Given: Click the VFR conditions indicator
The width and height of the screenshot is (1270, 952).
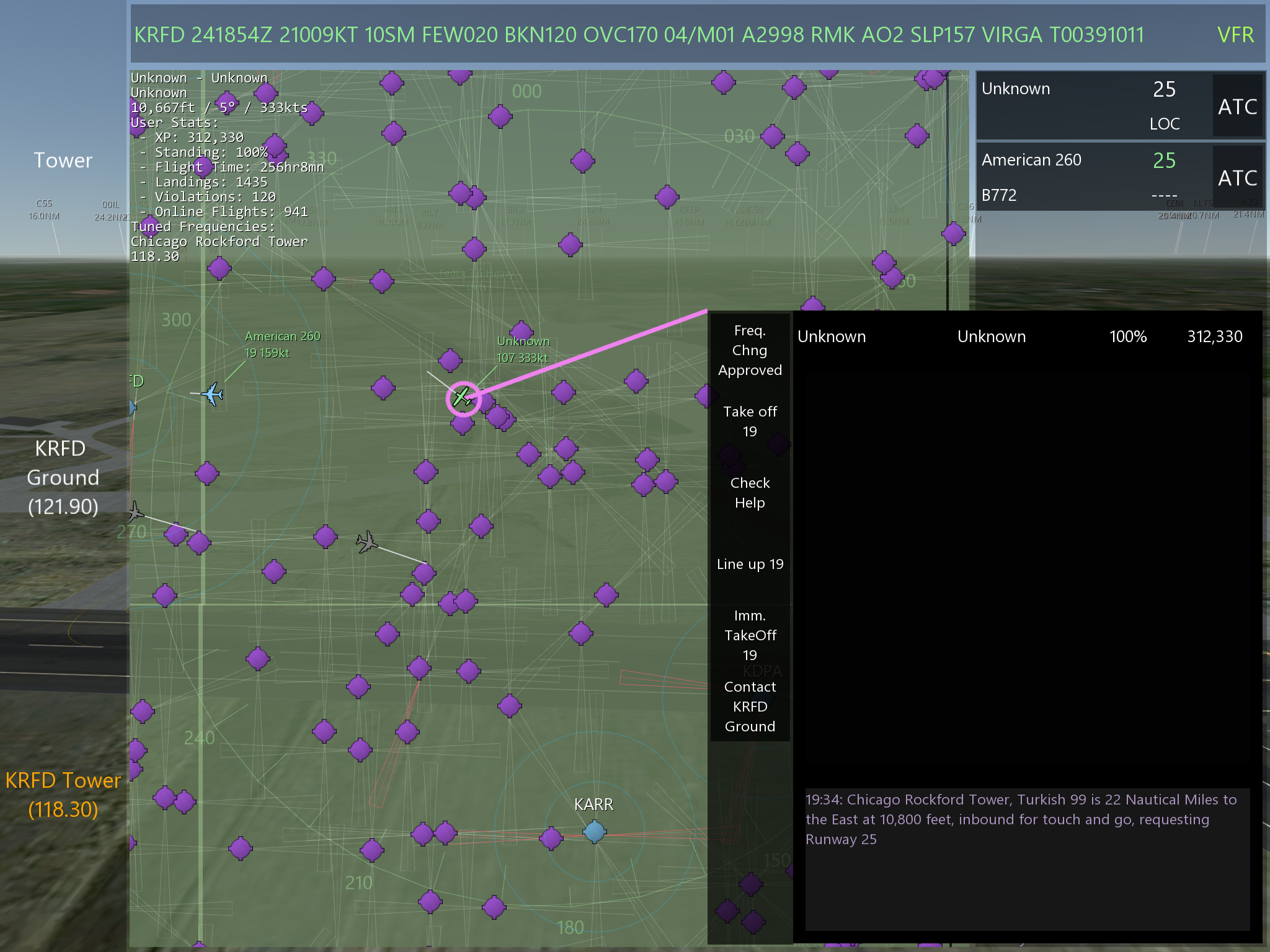Looking at the screenshot, I should click(1235, 35).
